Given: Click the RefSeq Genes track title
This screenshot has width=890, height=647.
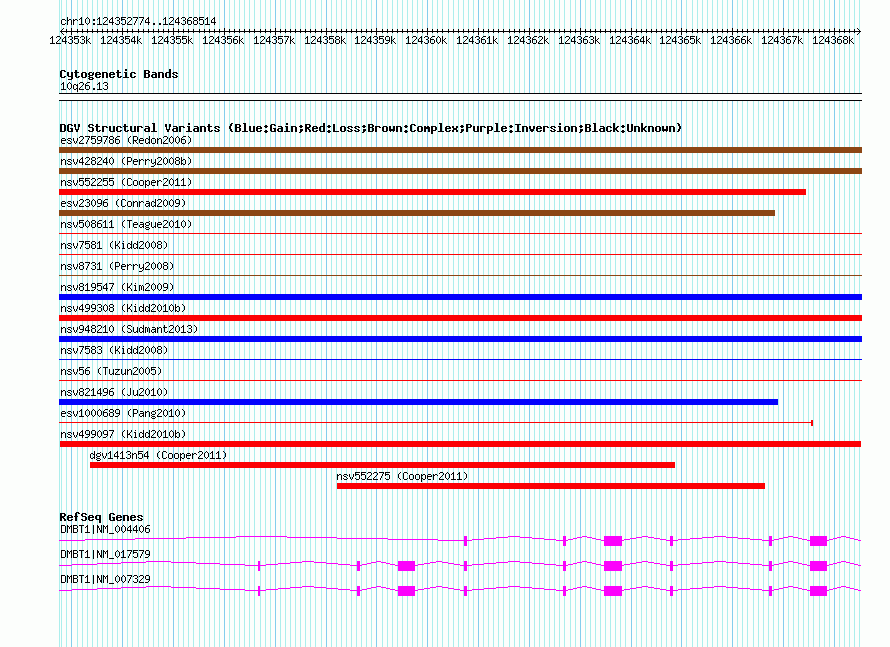Looking at the screenshot, I should click(101, 517).
